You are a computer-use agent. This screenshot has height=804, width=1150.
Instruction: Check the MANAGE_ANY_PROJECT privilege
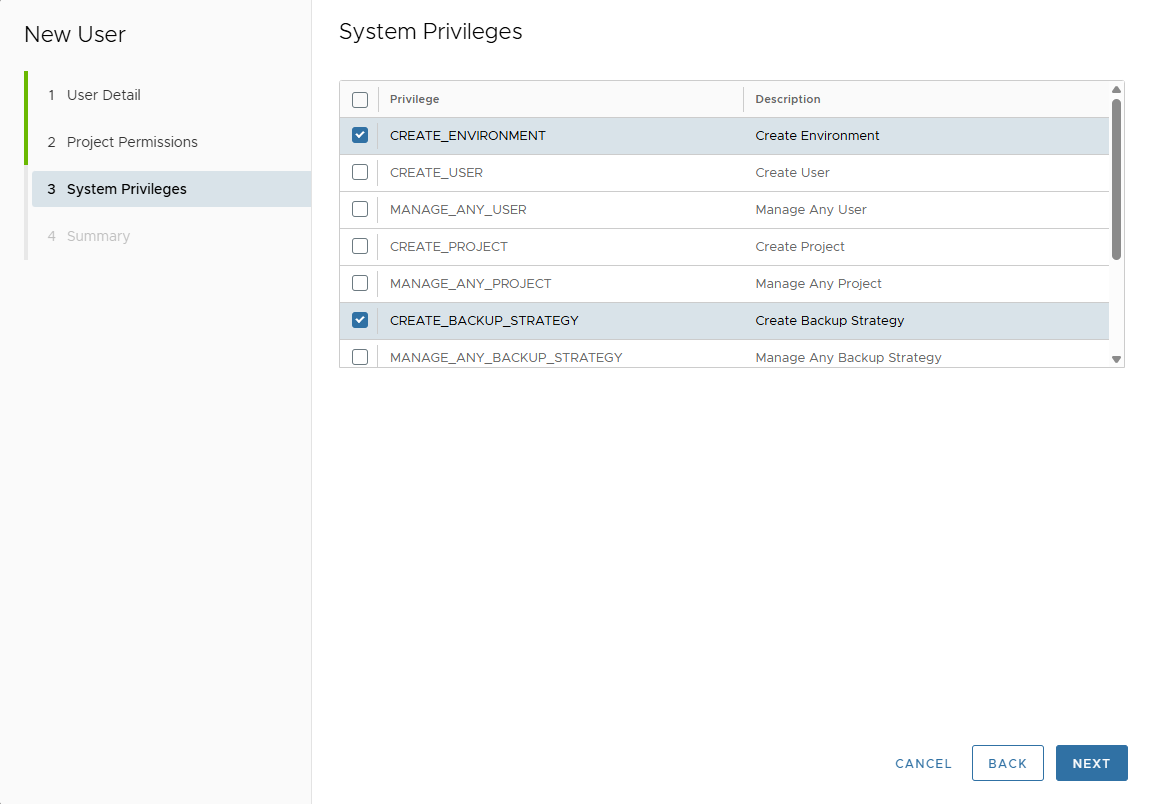[x=359, y=283]
